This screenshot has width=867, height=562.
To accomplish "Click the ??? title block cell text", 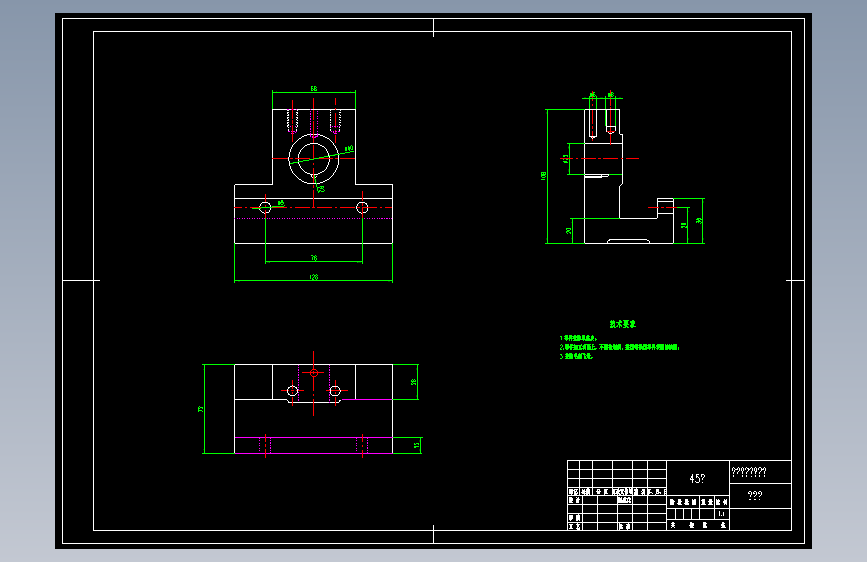I will (755, 496).
